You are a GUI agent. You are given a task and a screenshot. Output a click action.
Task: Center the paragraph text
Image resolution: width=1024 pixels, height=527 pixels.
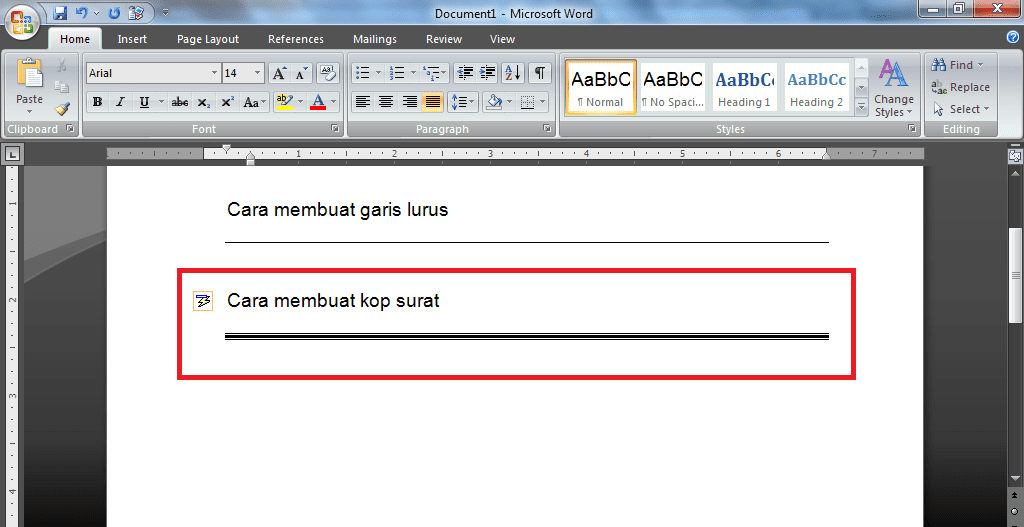[386, 102]
